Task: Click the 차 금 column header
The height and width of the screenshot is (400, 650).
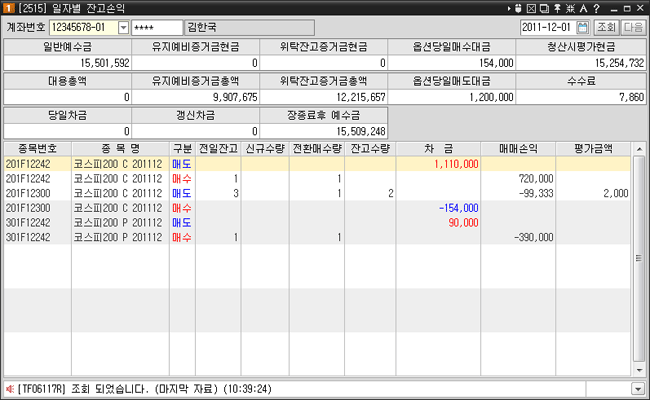Action: point(438,149)
